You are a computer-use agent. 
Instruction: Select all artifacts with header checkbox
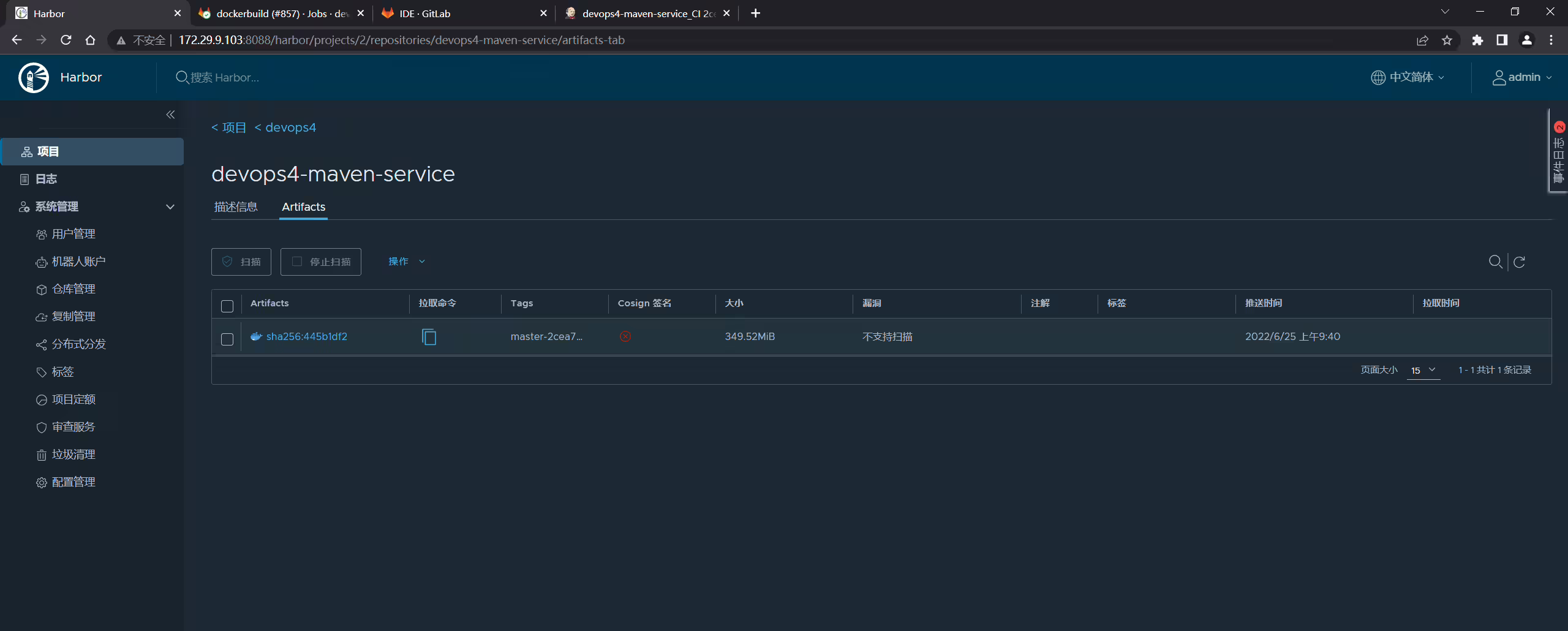pyautogui.click(x=227, y=306)
